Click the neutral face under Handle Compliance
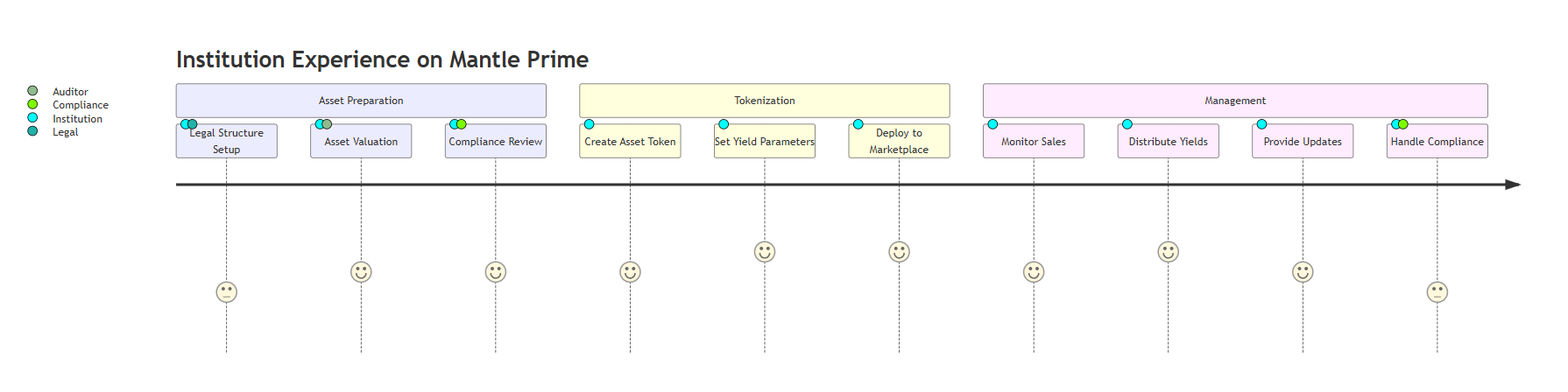 pos(1437,292)
